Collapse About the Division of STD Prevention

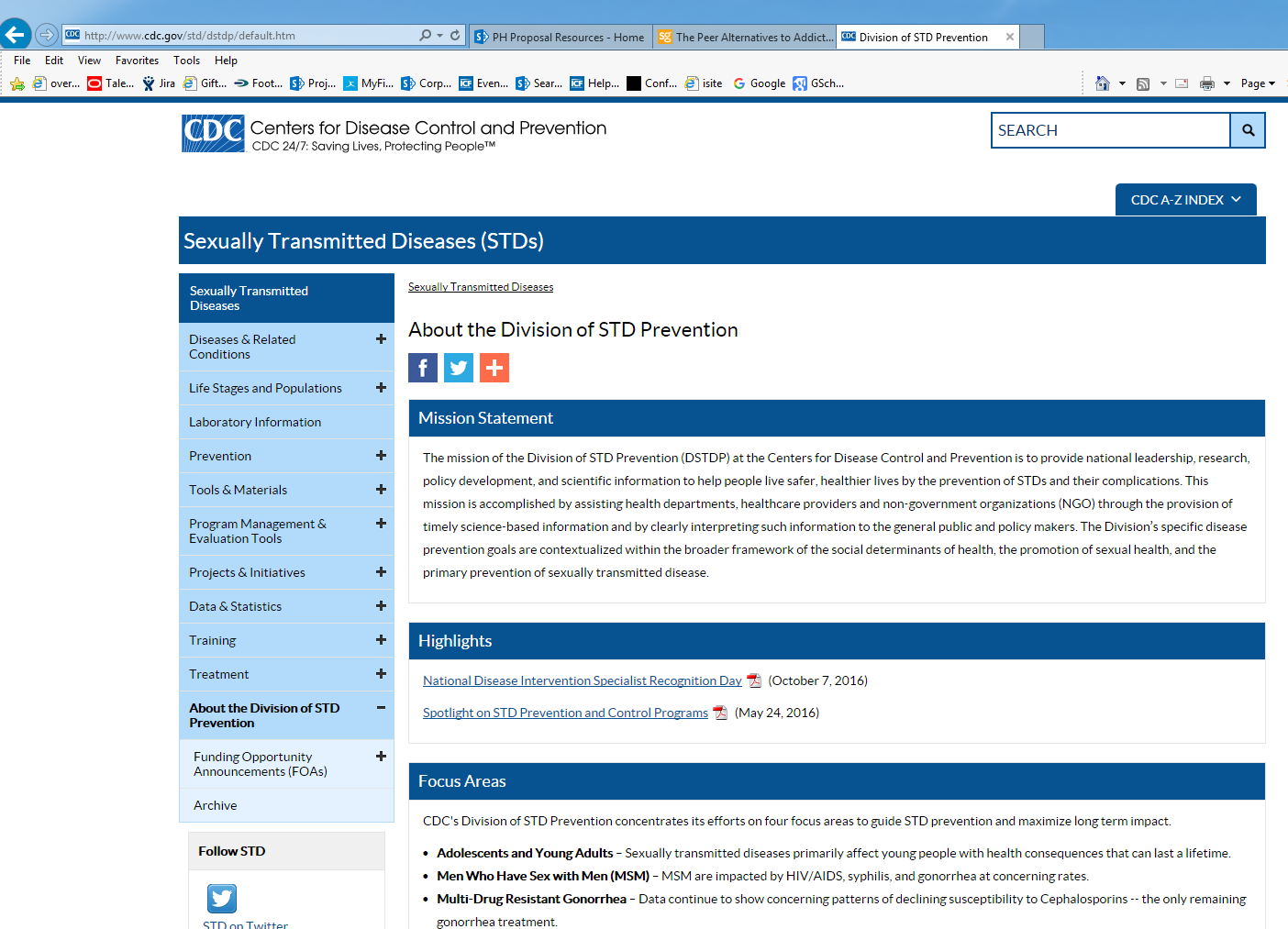pos(381,707)
